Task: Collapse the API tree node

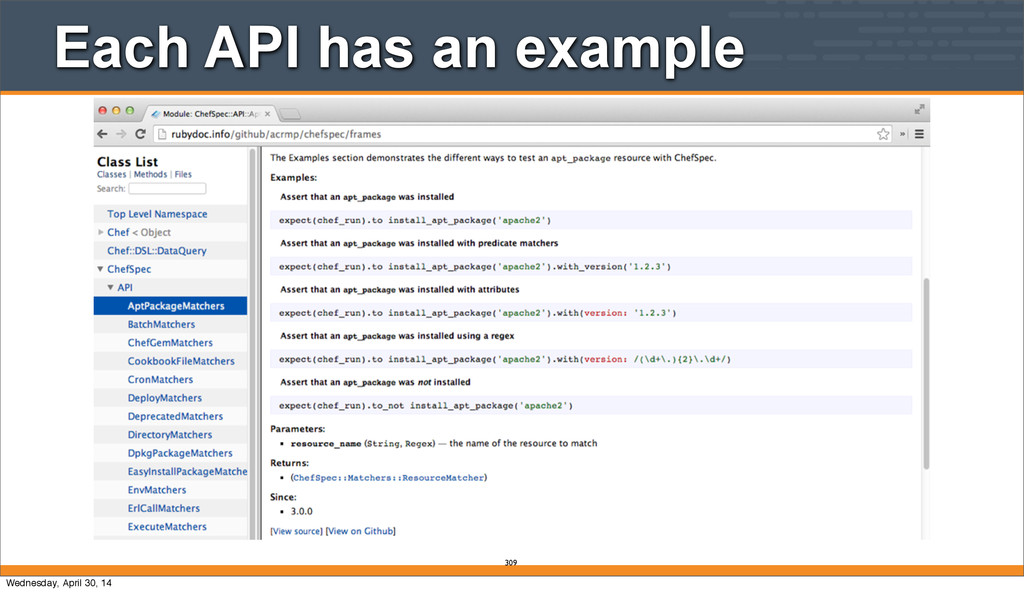Action: coord(110,287)
